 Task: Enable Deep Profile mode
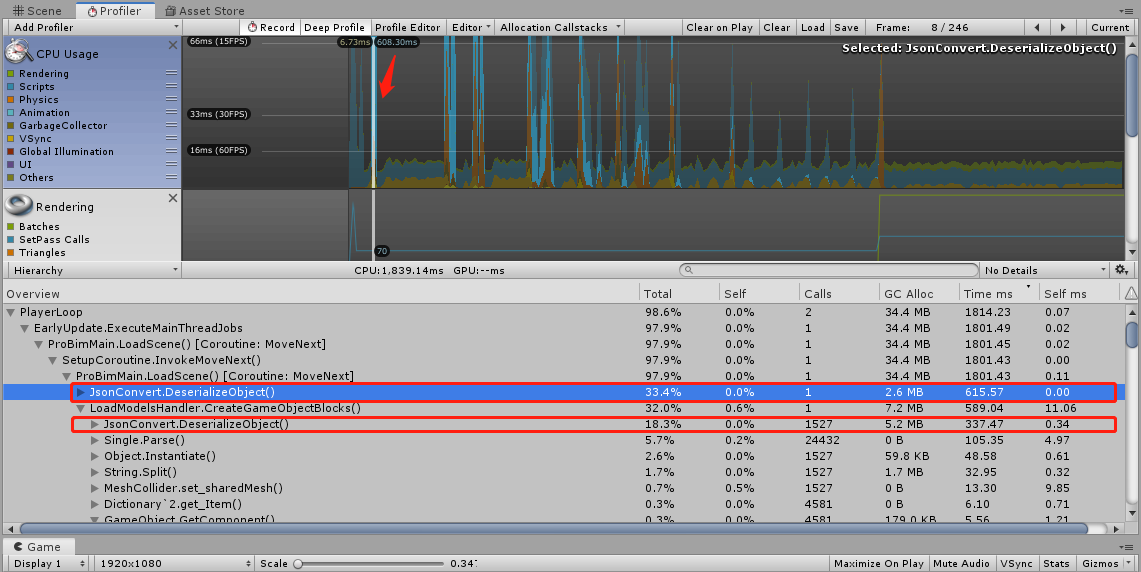pos(334,28)
